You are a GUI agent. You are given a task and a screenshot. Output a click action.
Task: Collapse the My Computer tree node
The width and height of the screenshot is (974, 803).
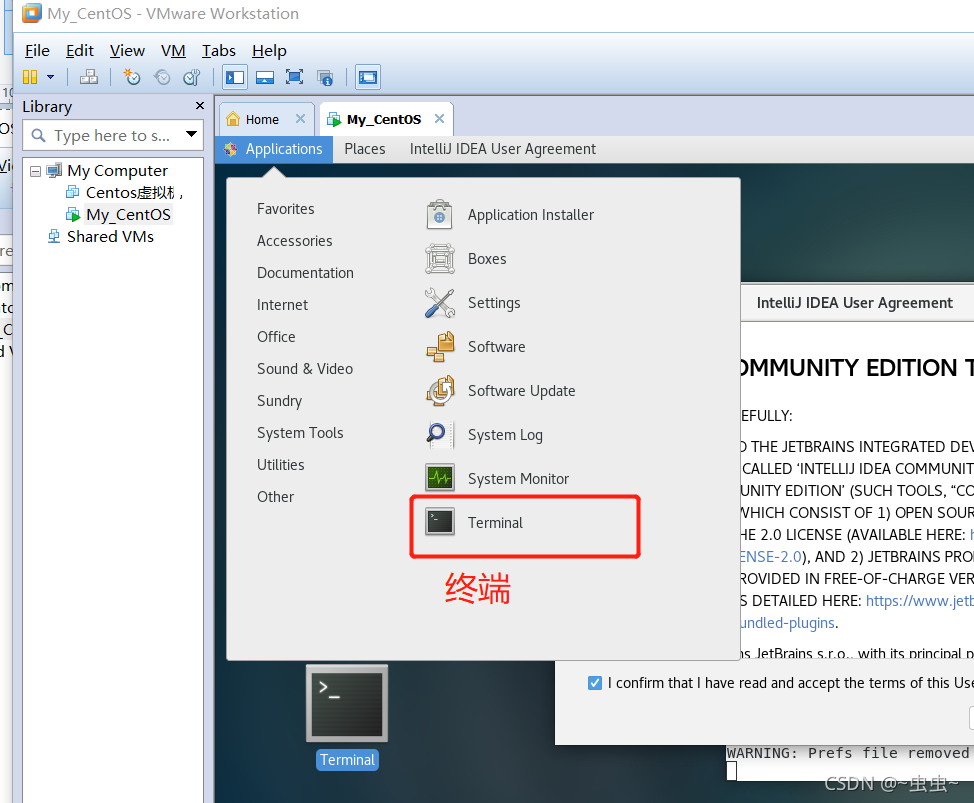35,171
